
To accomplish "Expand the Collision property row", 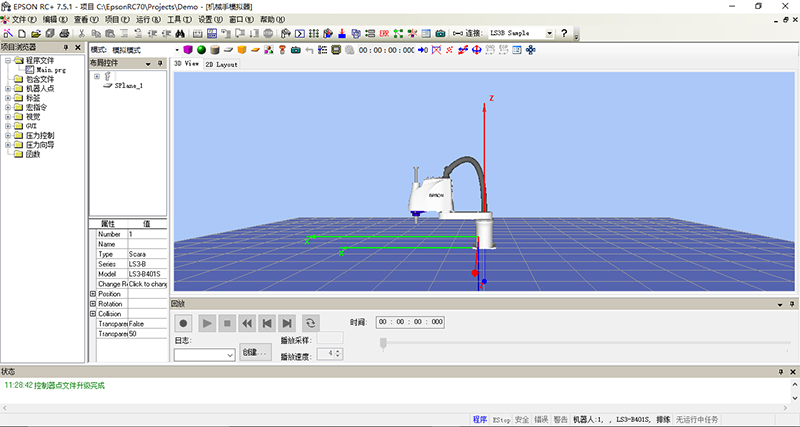I will point(93,314).
